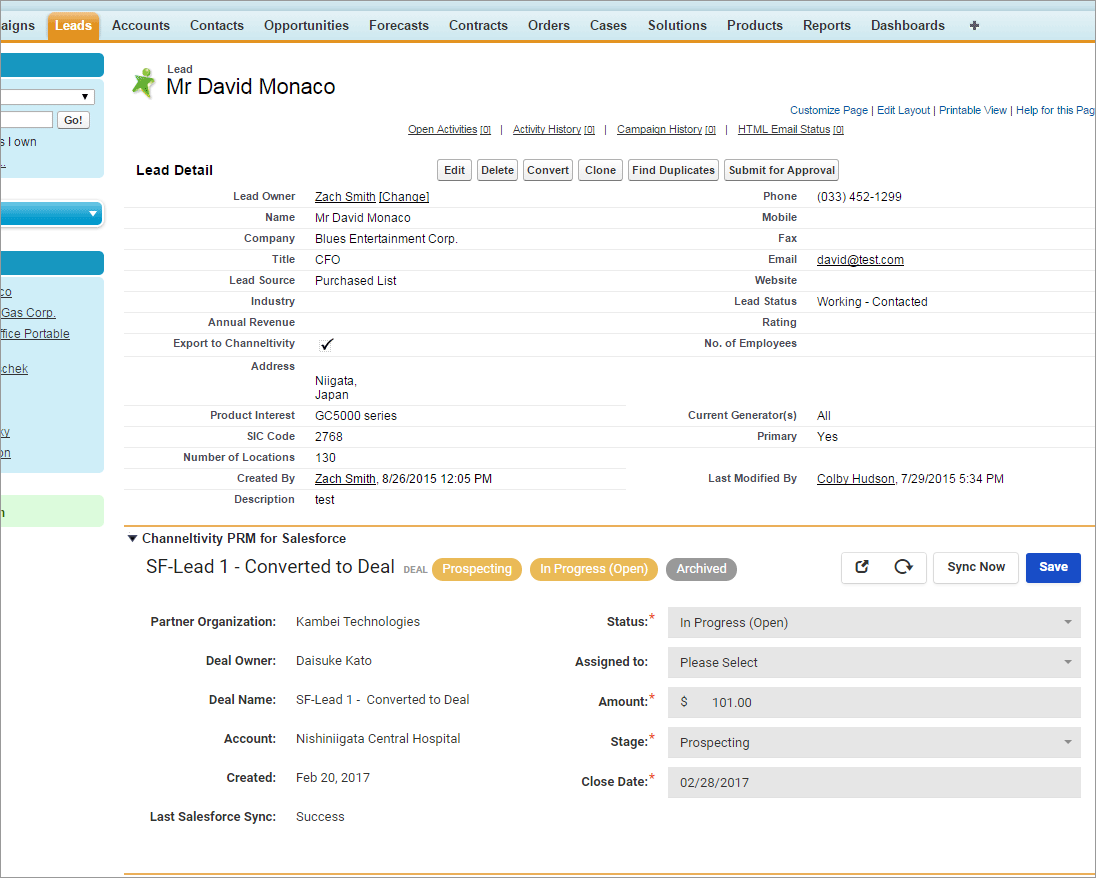Image resolution: width=1096 pixels, height=878 pixels.
Task: Jump to HTML Email Status section
Action: pyautogui.click(x=791, y=129)
